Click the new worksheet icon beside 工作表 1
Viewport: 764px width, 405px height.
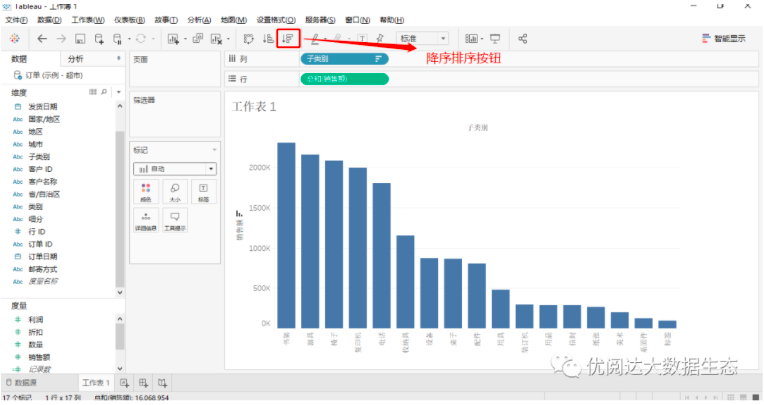click(x=125, y=383)
